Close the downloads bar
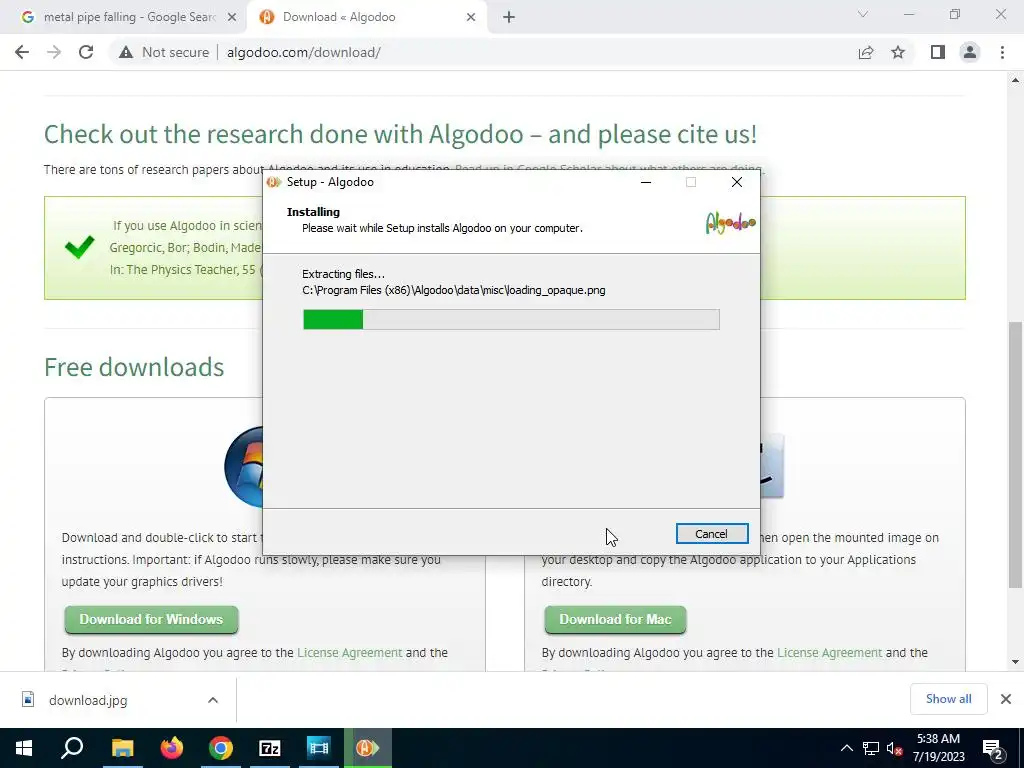This screenshot has width=1024, height=768. pyautogui.click(x=1006, y=699)
